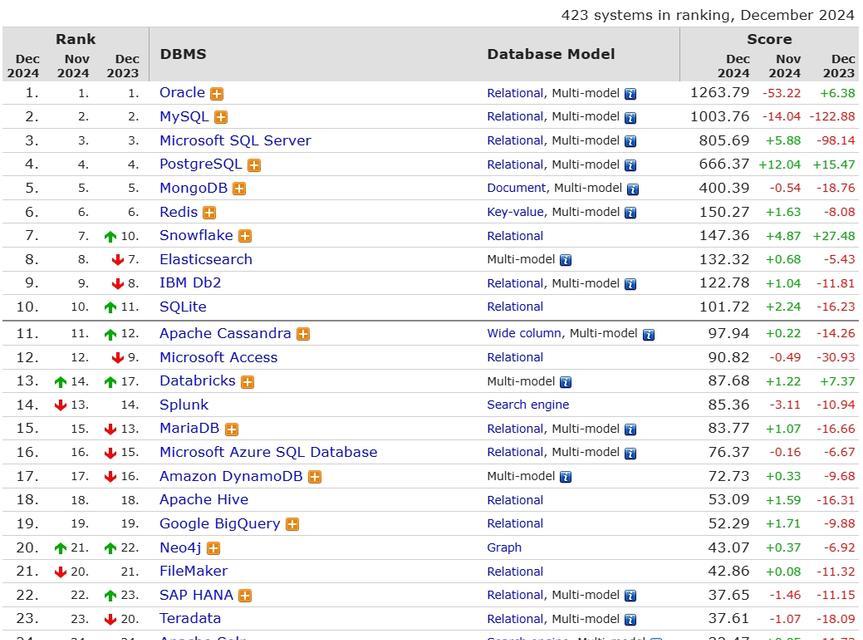
Task: Click the orange plus icon beside PostgreSQL
Action: pos(254,165)
